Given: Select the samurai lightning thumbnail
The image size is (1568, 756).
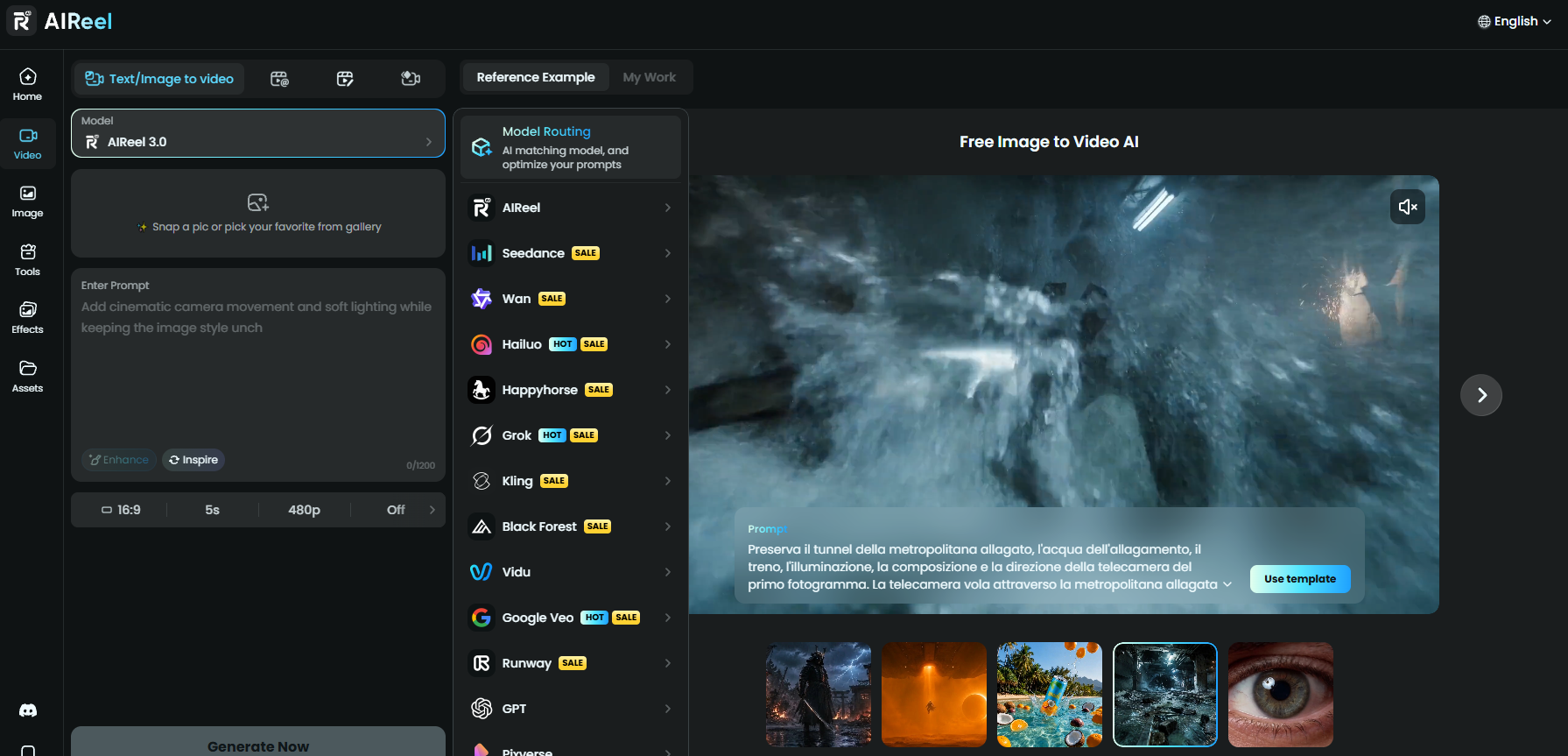Looking at the screenshot, I should [x=819, y=695].
